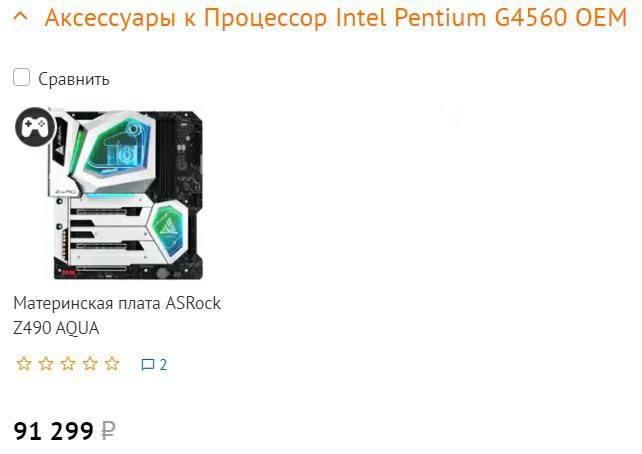Click the gamepad gaming badge icon
Screen dimensions: 642x454
(35, 127)
